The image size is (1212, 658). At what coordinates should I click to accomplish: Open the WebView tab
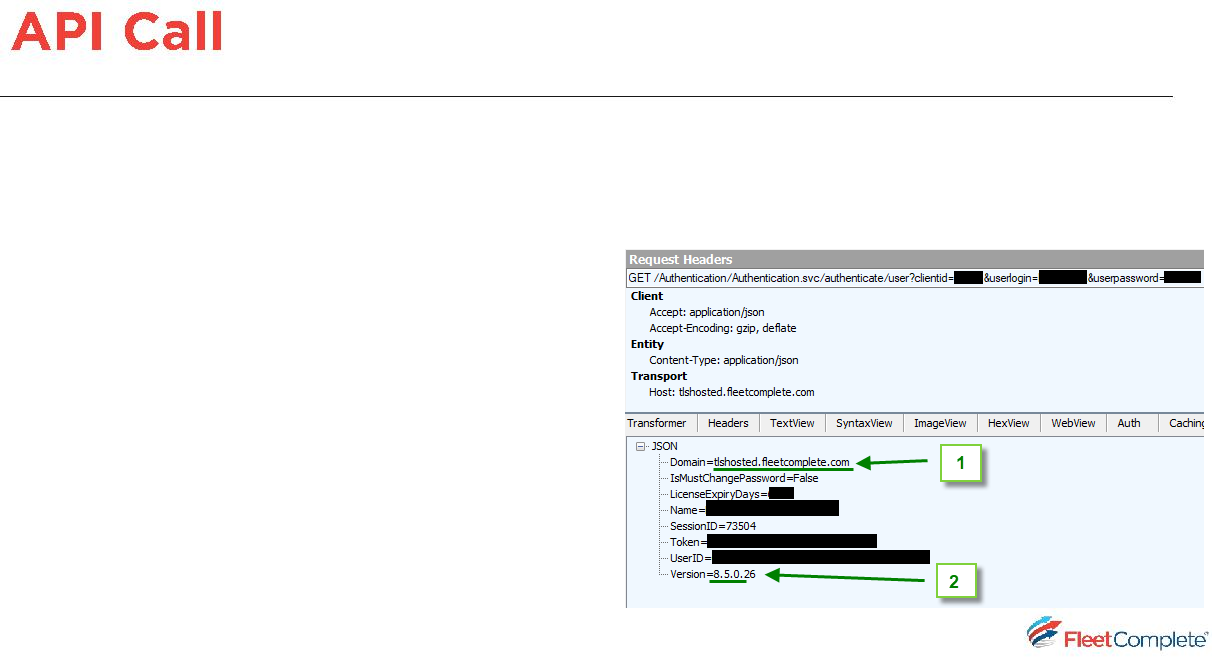[1073, 423]
